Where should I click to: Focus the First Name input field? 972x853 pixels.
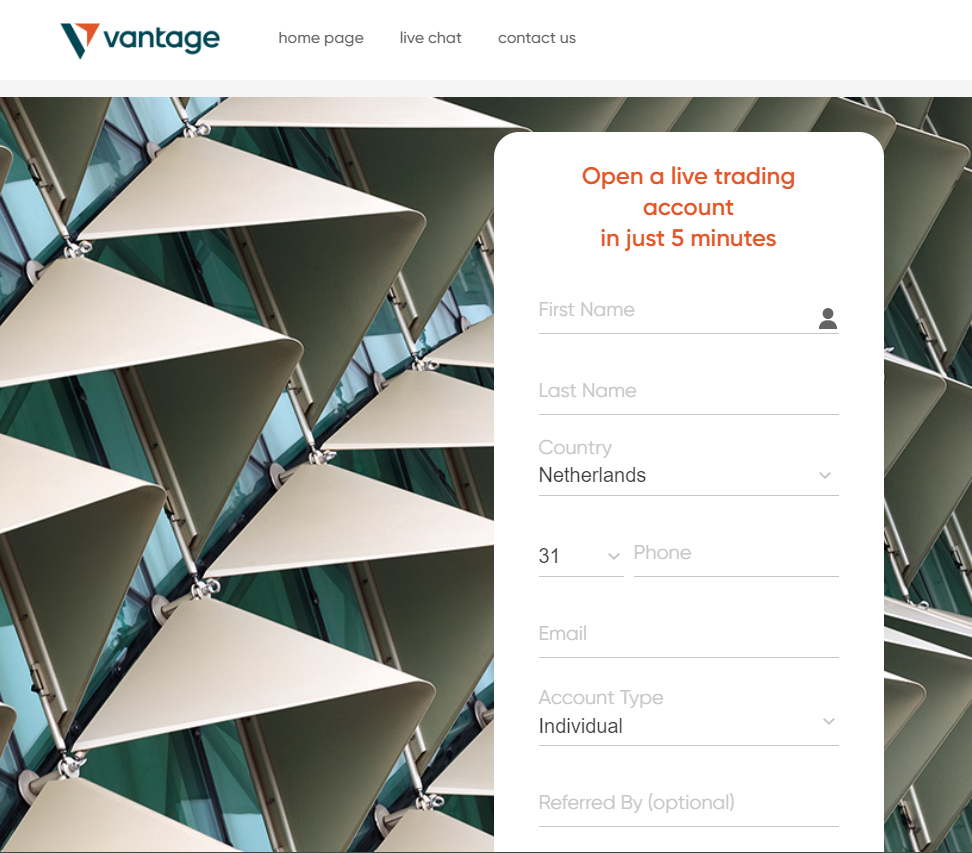[x=676, y=313]
